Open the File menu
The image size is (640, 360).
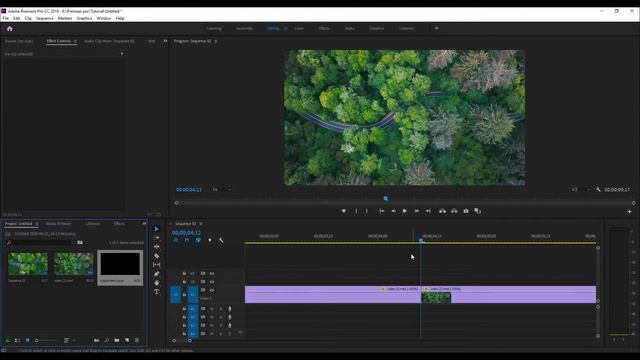coord(6,18)
